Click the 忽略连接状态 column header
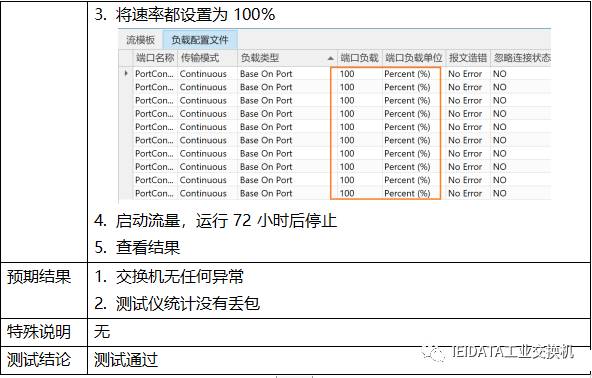 tap(521, 58)
